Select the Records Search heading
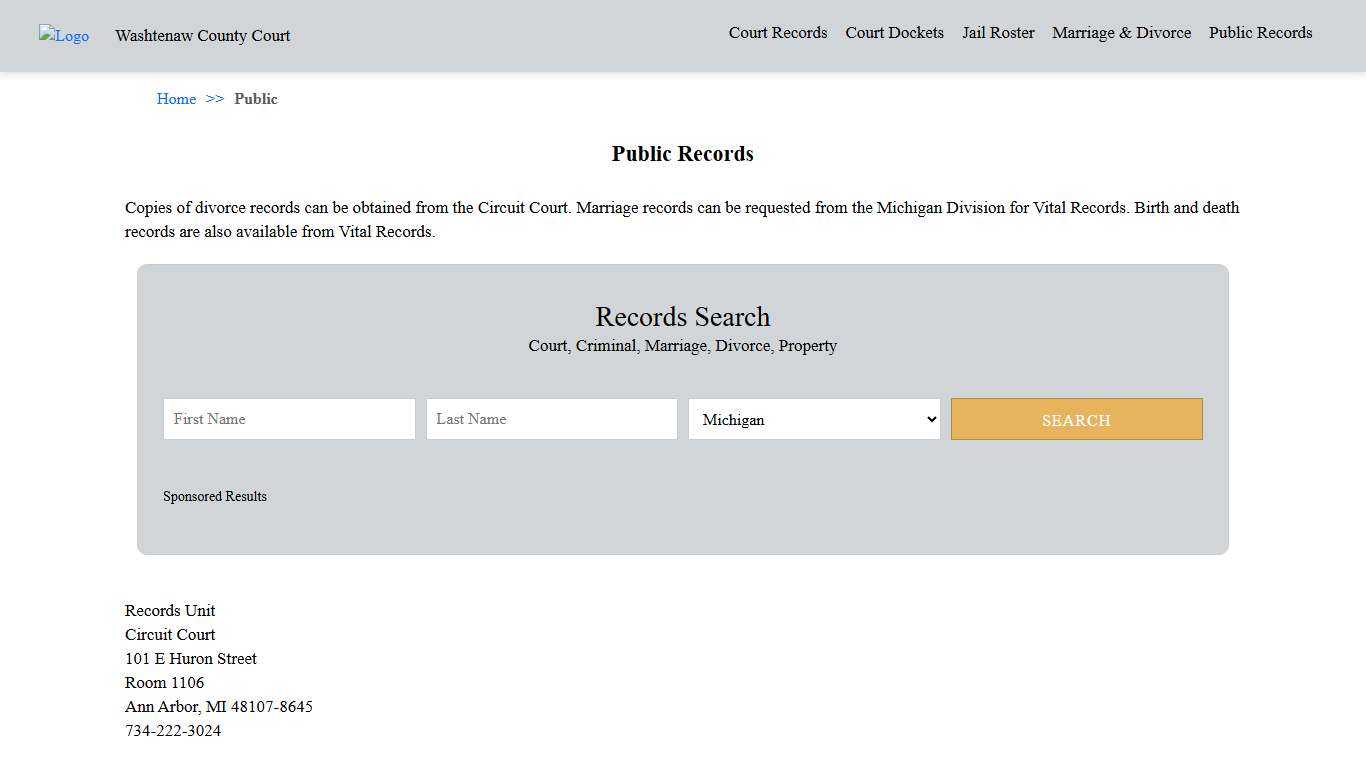 pyautogui.click(x=682, y=317)
